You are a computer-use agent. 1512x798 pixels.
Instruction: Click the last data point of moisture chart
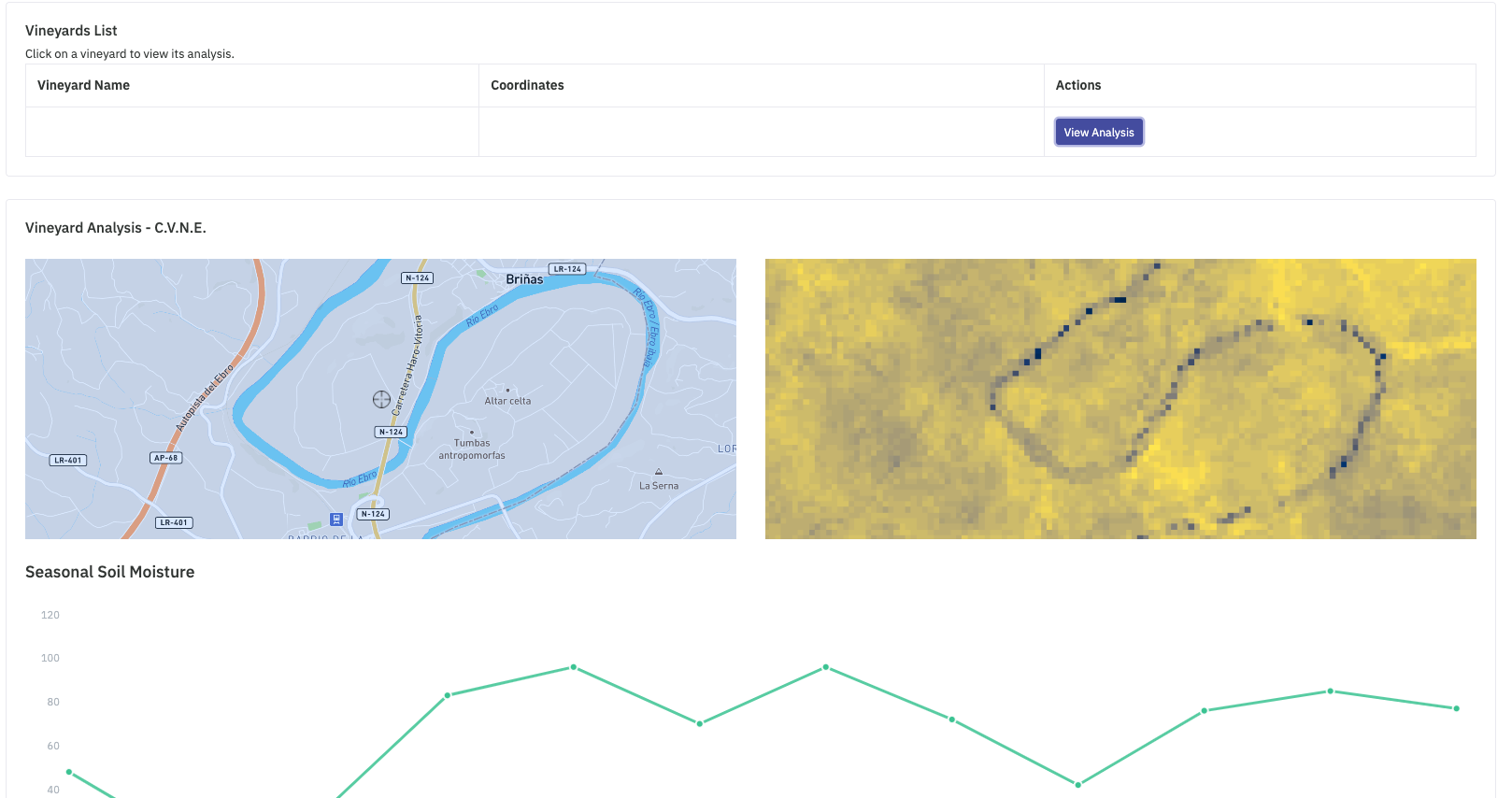[x=1456, y=708]
